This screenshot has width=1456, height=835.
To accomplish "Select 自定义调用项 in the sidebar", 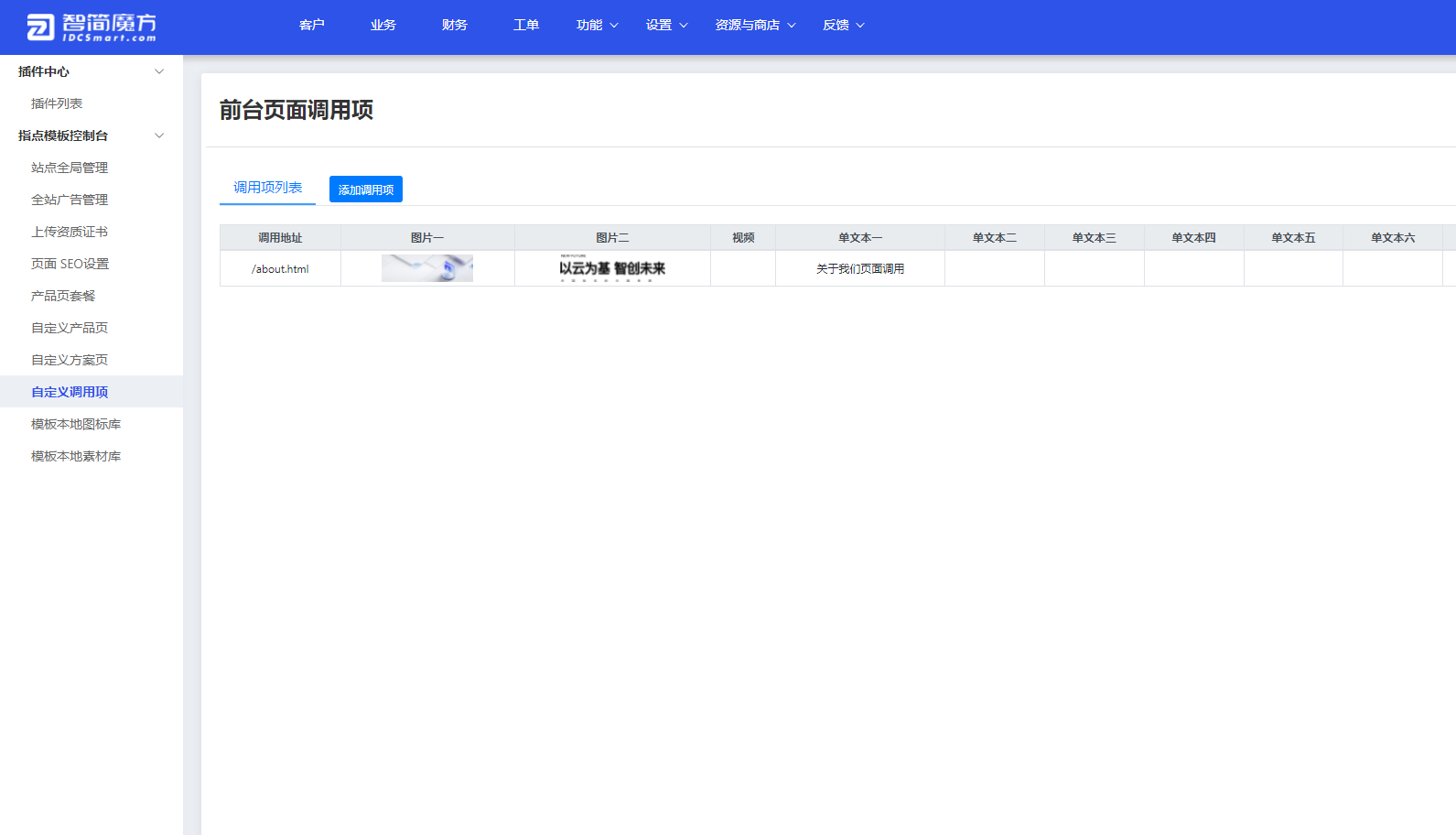I will [92, 392].
